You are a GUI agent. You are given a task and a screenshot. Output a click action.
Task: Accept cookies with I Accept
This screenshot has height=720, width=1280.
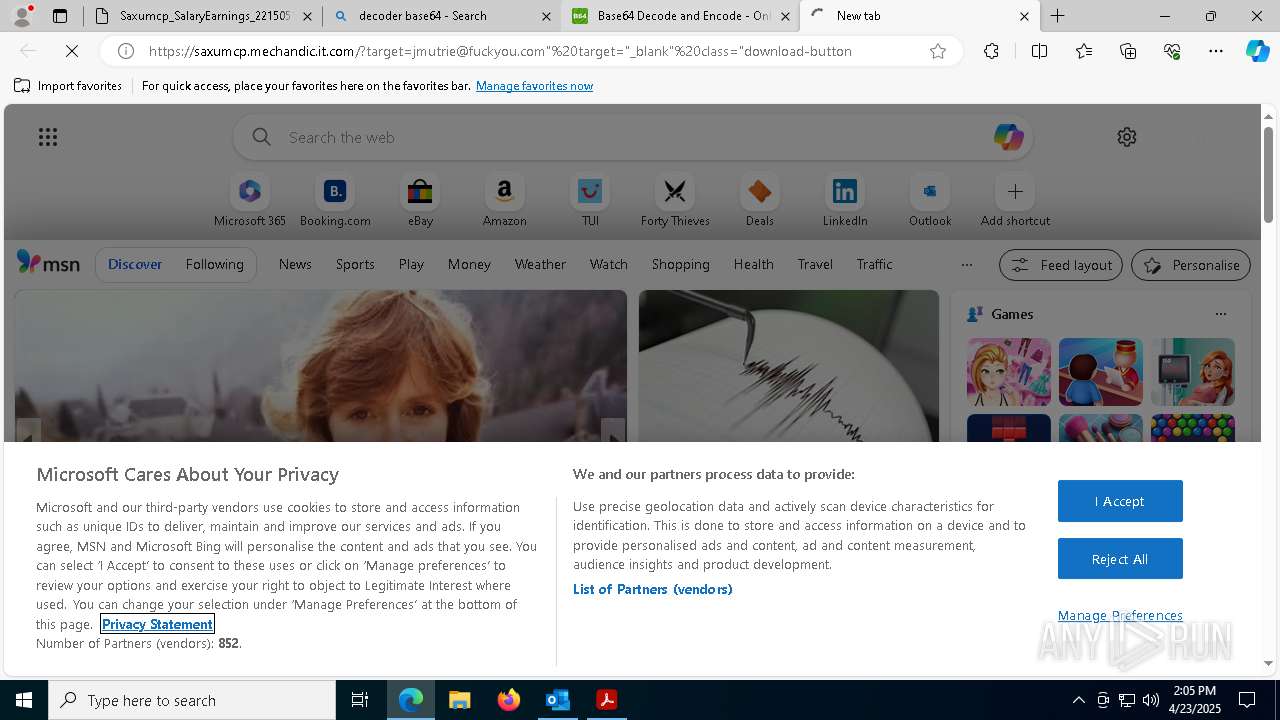[1120, 501]
